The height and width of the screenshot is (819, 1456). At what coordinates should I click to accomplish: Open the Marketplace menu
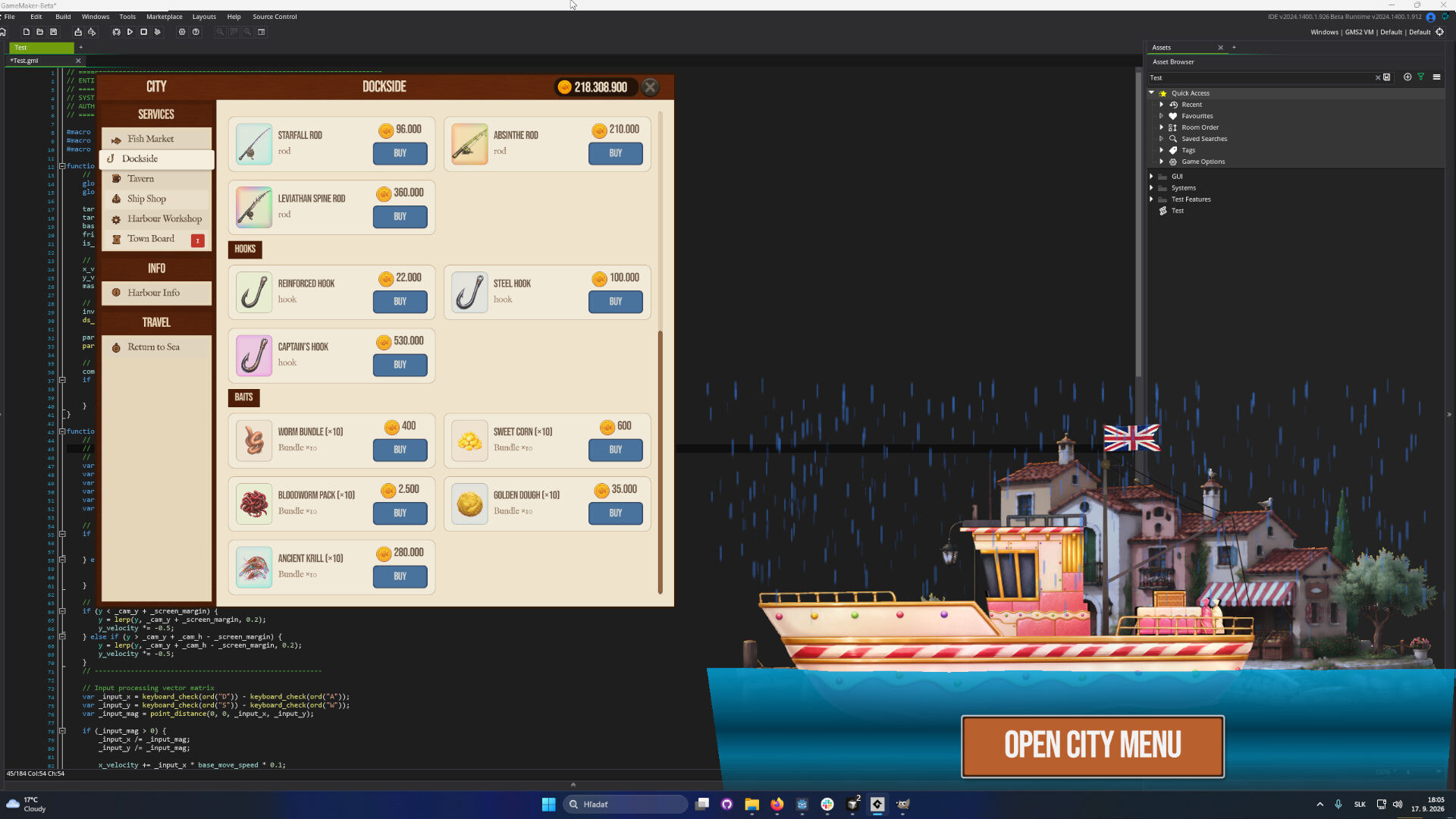(164, 17)
